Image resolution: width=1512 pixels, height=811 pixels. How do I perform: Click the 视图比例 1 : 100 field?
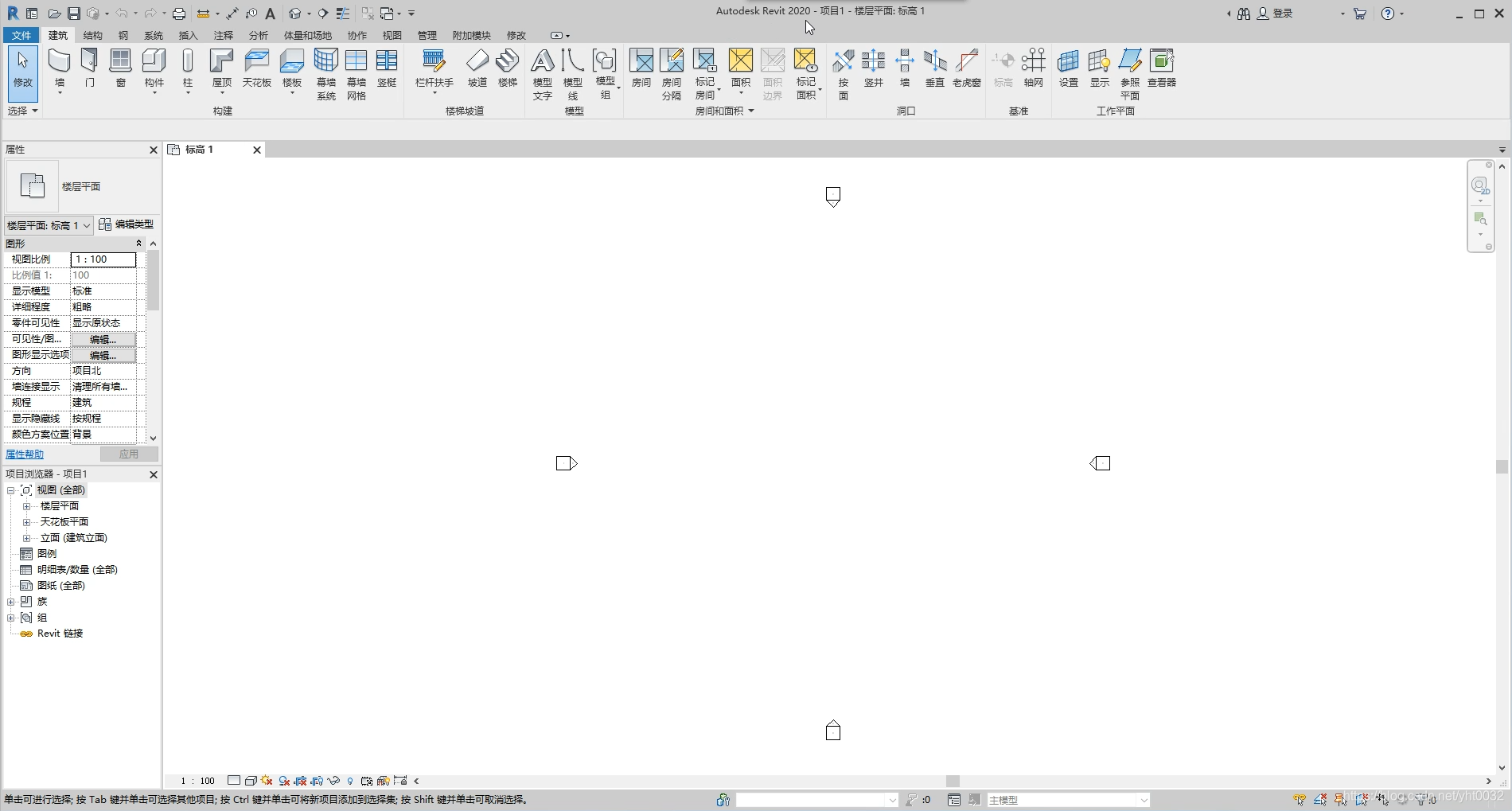click(103, 259)
